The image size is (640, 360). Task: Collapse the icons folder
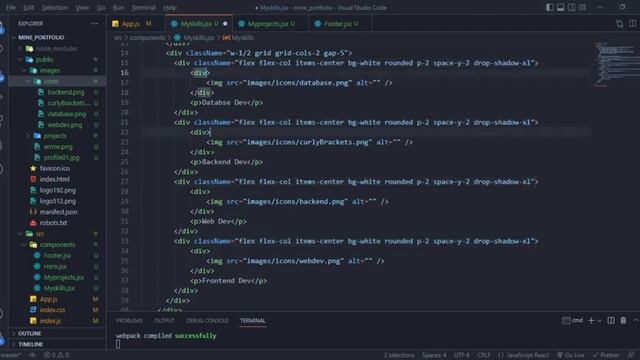[x=51, y=81]
